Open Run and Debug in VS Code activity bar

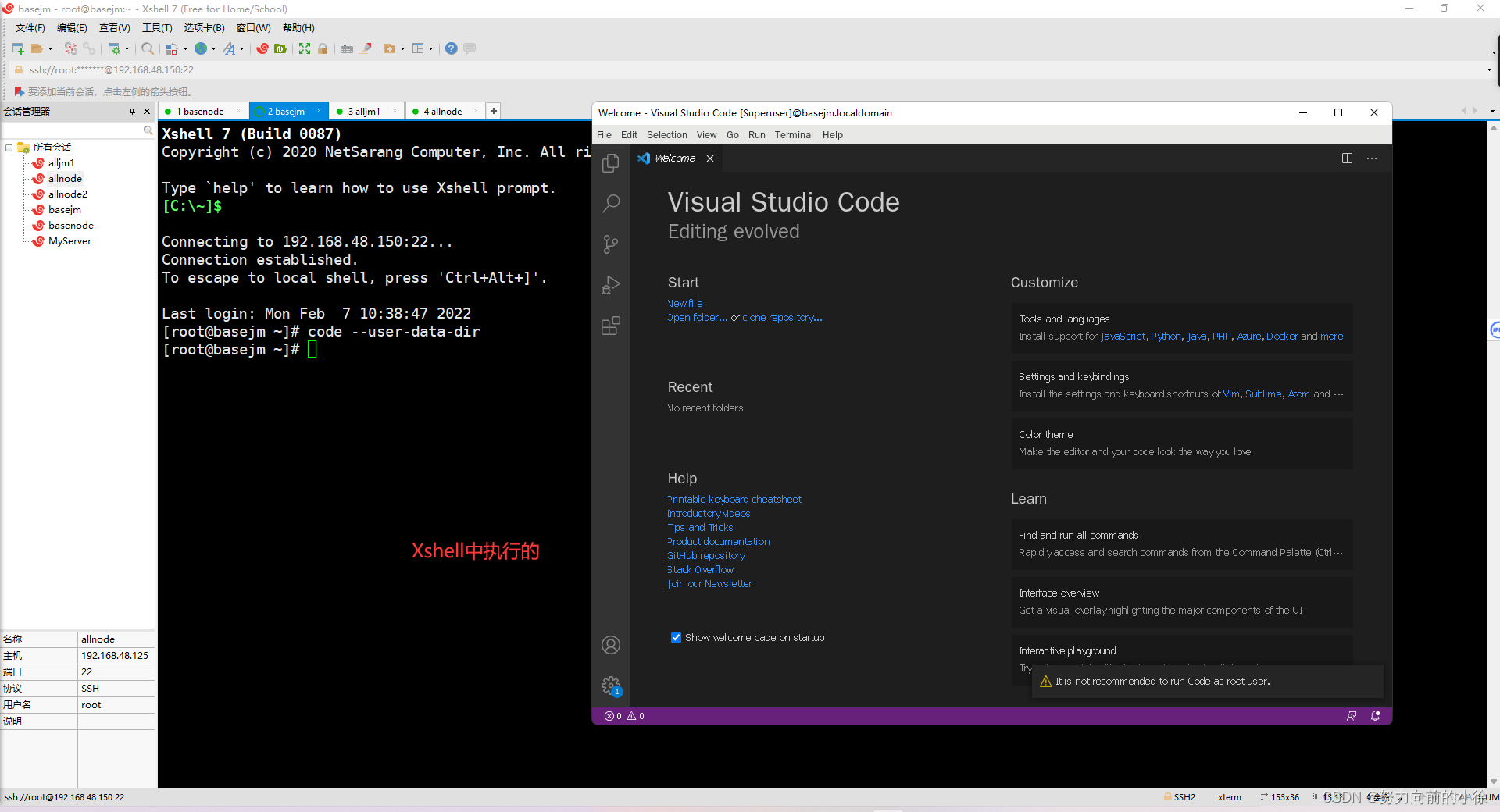tap(611, 285)
